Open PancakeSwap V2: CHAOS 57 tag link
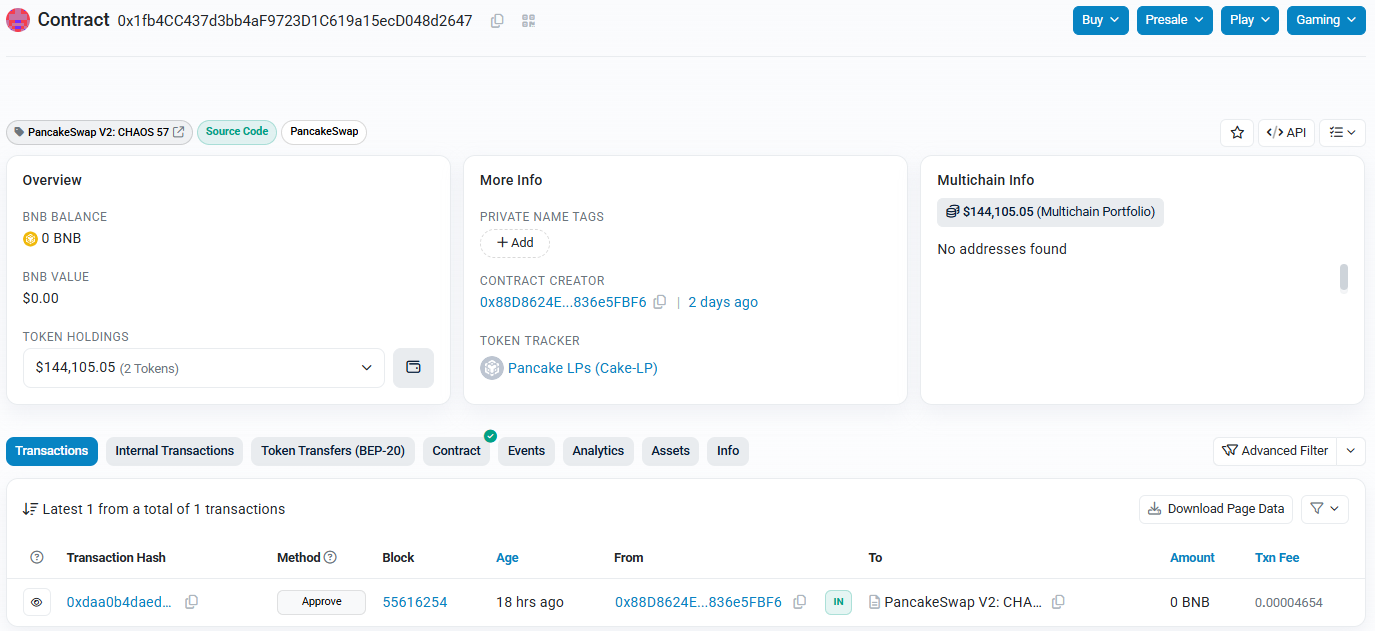Screen dimensions: 1375x631 99,132
